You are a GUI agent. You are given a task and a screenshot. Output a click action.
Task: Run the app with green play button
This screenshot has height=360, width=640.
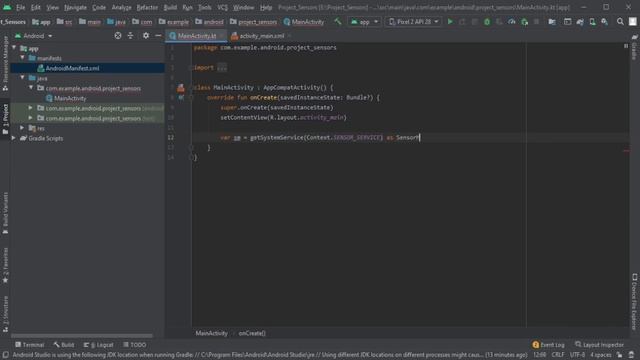(450, 22)
